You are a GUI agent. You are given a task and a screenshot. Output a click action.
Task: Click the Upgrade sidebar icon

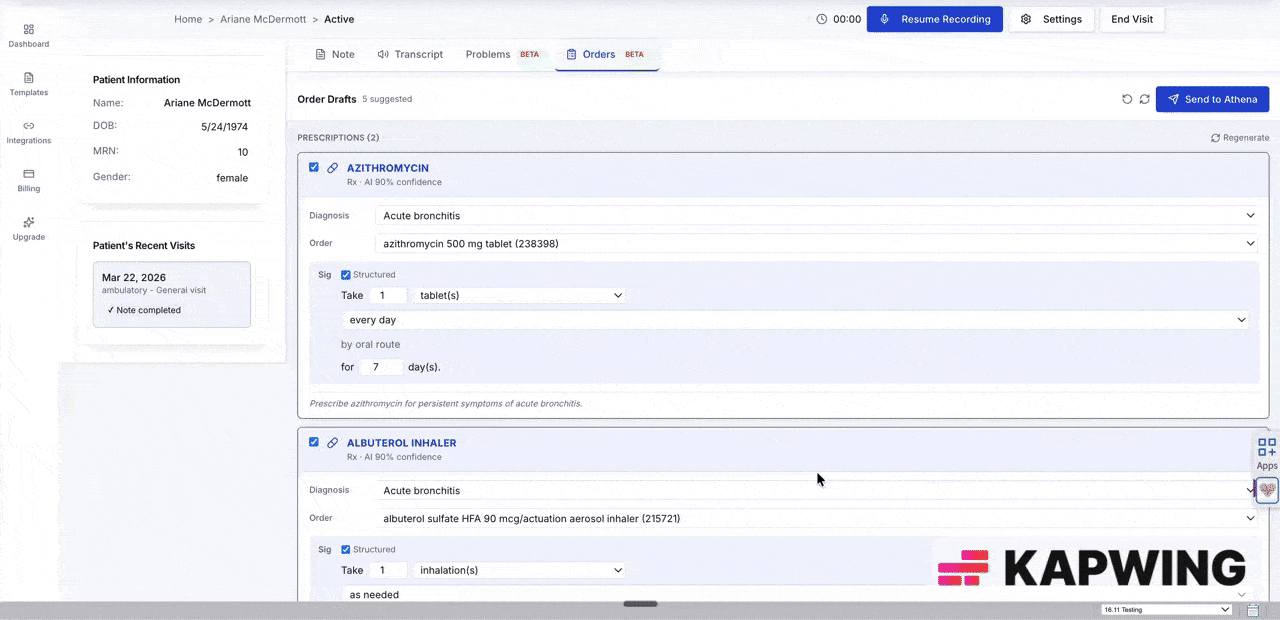28,228
